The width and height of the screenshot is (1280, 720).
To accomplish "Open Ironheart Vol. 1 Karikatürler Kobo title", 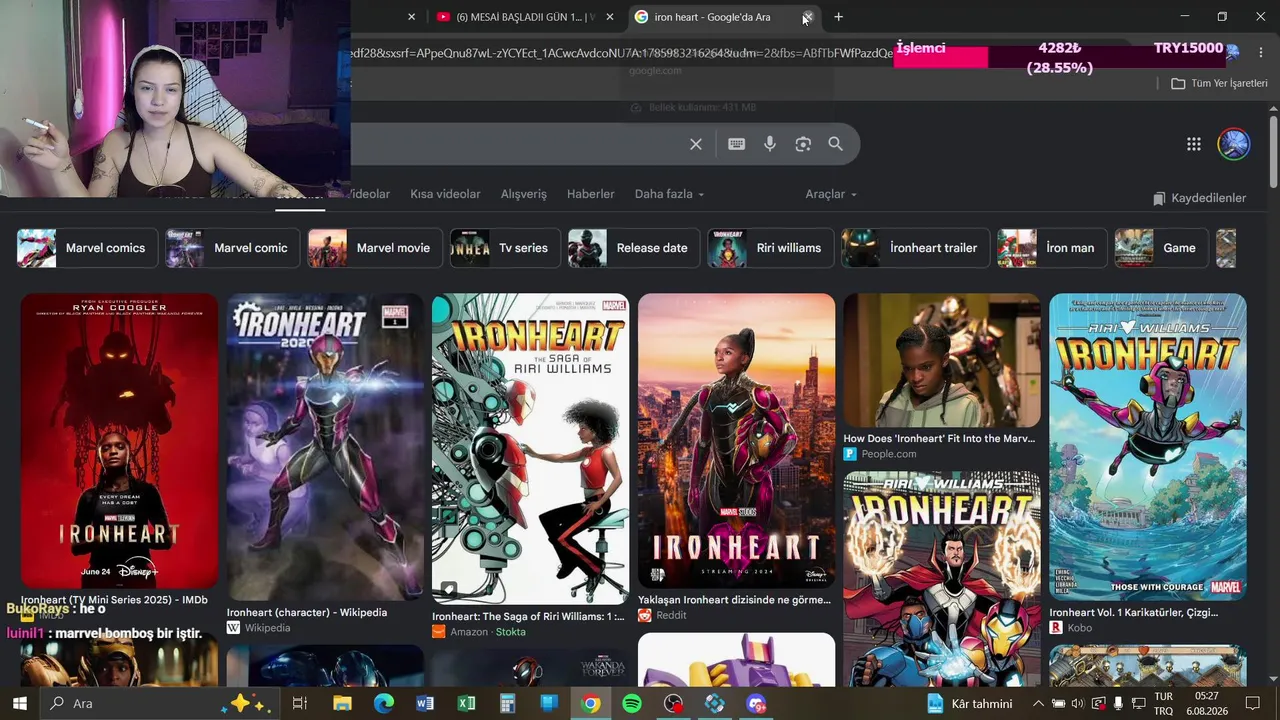I will point(1134,613).
